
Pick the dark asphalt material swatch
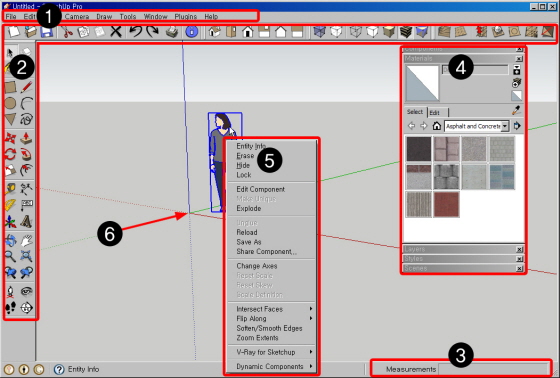click(x=419, y=149)
